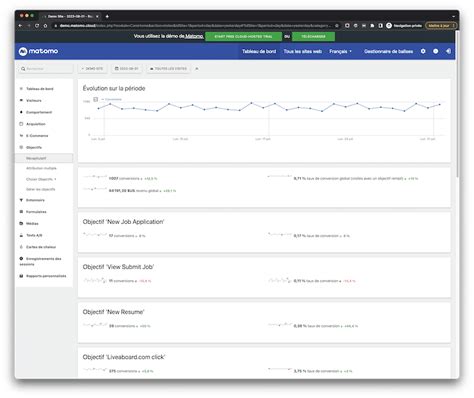
Task: Open Tableau de bord in top menu
Action: pyautogui.click(x=259, y=51)
